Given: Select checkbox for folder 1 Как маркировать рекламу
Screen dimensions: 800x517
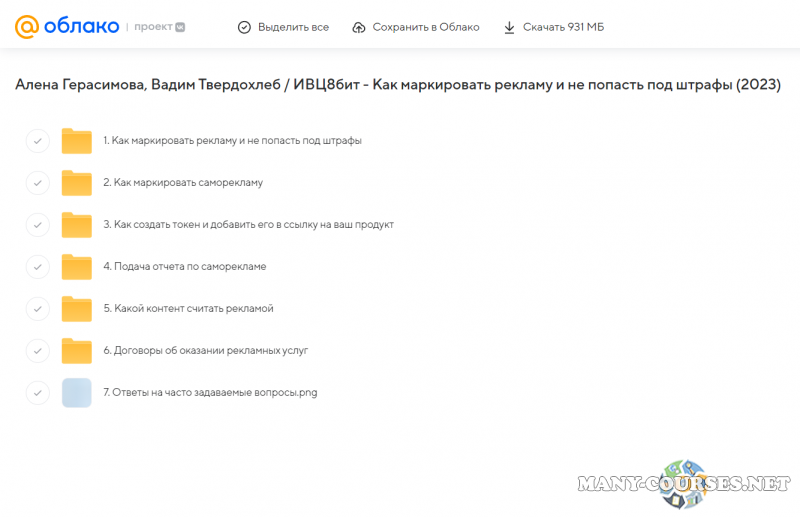Looking at the screenshot, I should pos(37,141).
